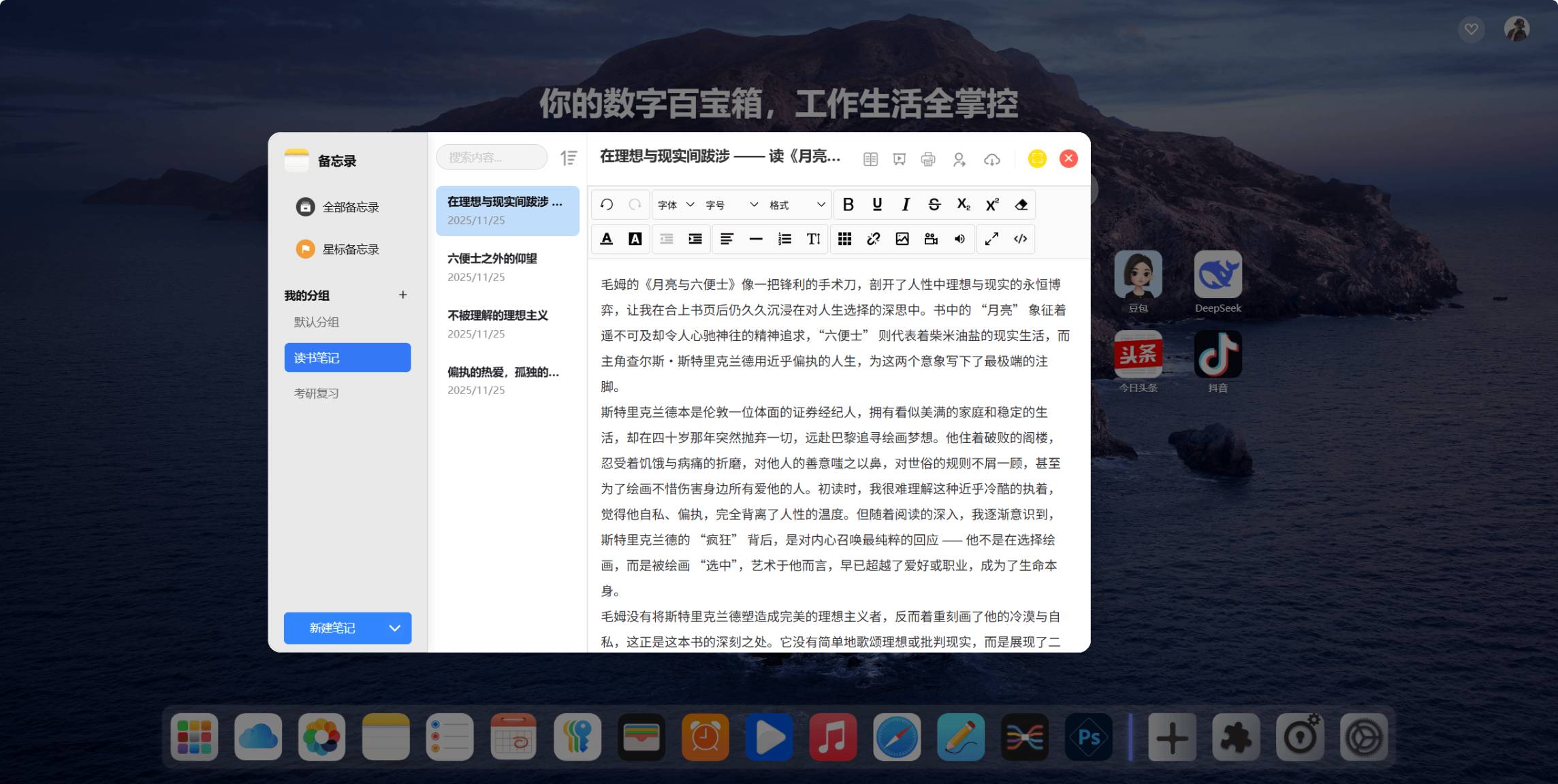Toggle underline formatting

pyautogui.click(x=877, y=205)
